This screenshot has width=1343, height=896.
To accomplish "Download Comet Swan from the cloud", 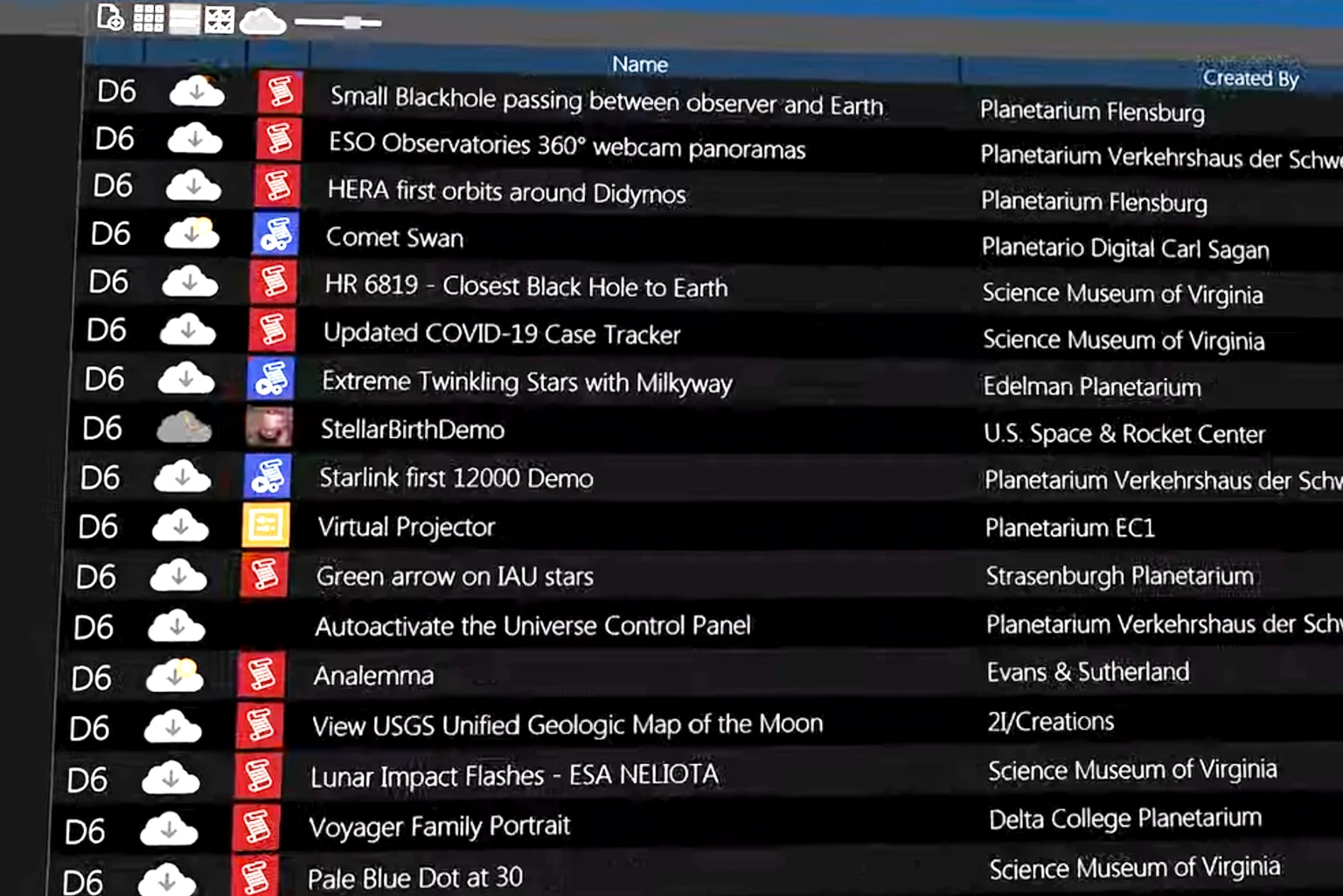I will pyautogui.click(x=191, y=233).
